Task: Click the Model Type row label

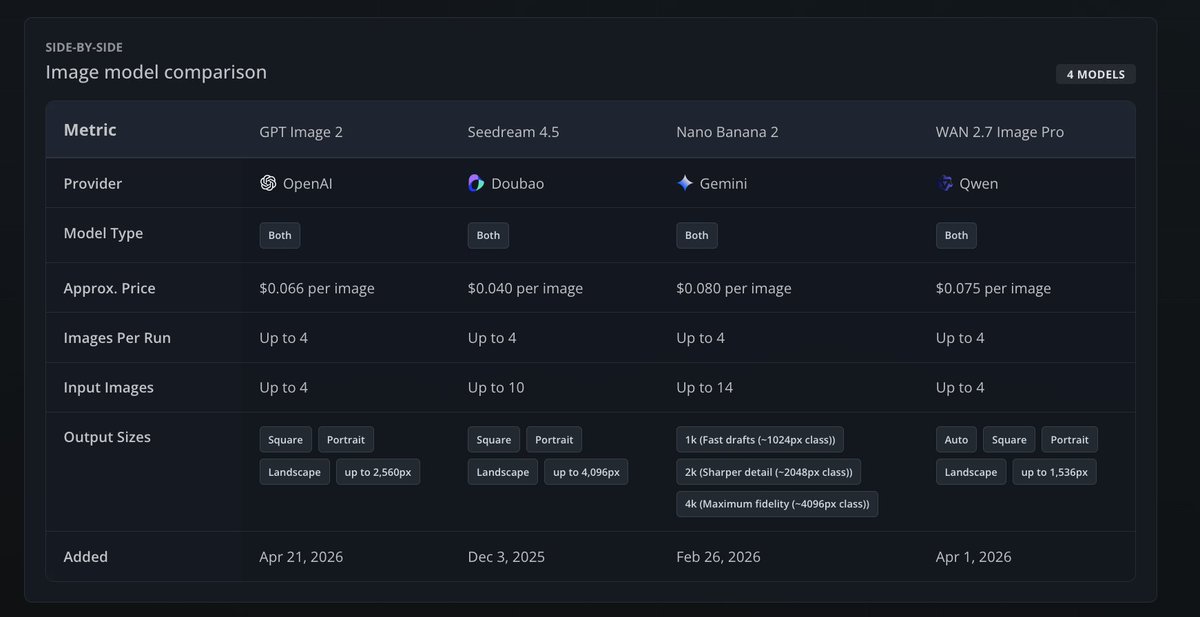Action: pyautogui.click(x=103, y=233)
